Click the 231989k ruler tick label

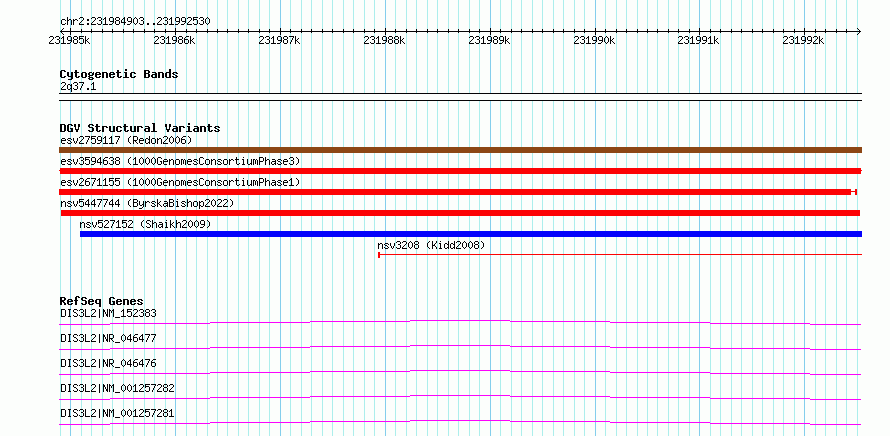pyautogui.click(x=489, y=40)
